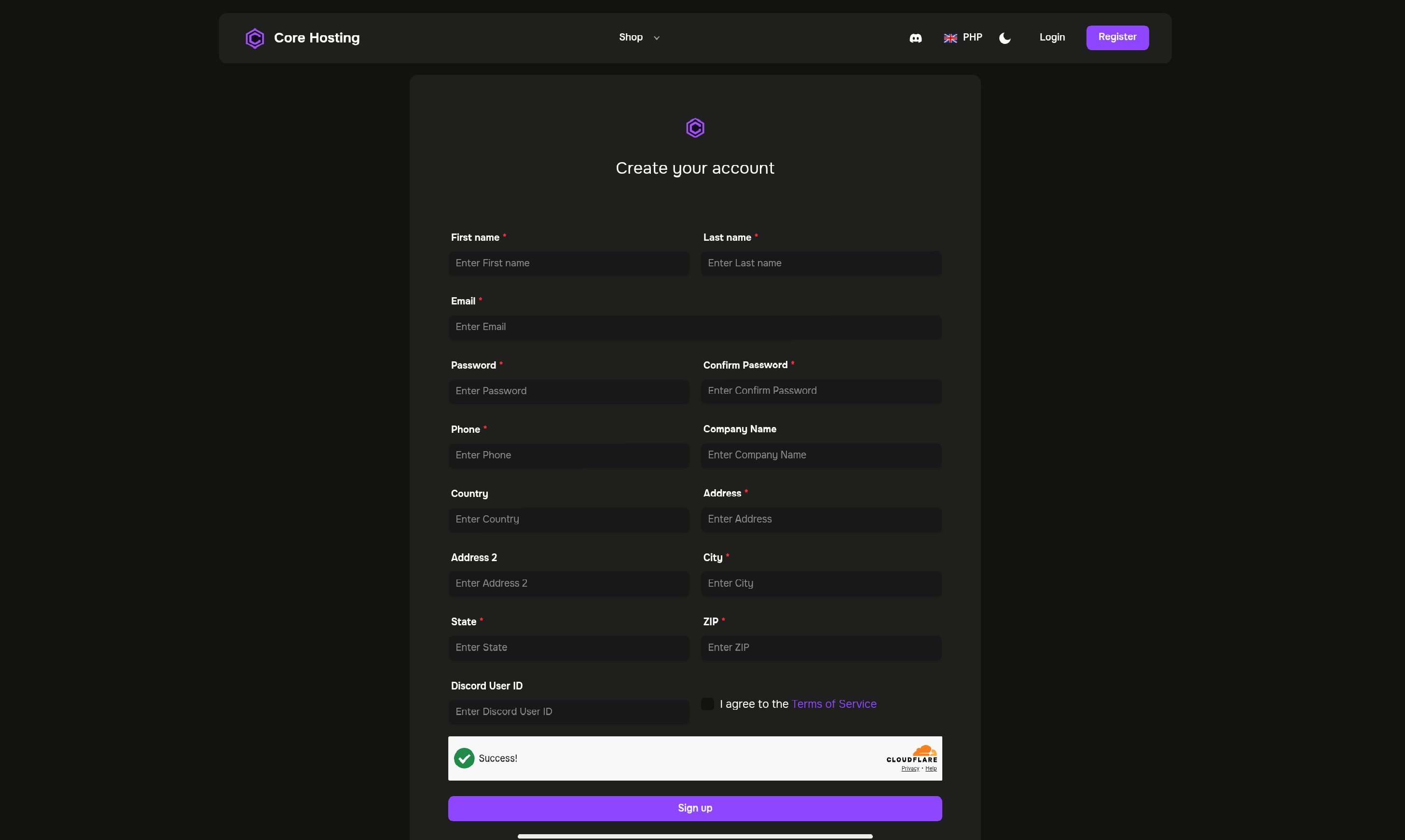Image resolution: width=1405 pixels, height=840 pixels.
Task: Click the 'Create your account' heading text
Action: (695, 168)
